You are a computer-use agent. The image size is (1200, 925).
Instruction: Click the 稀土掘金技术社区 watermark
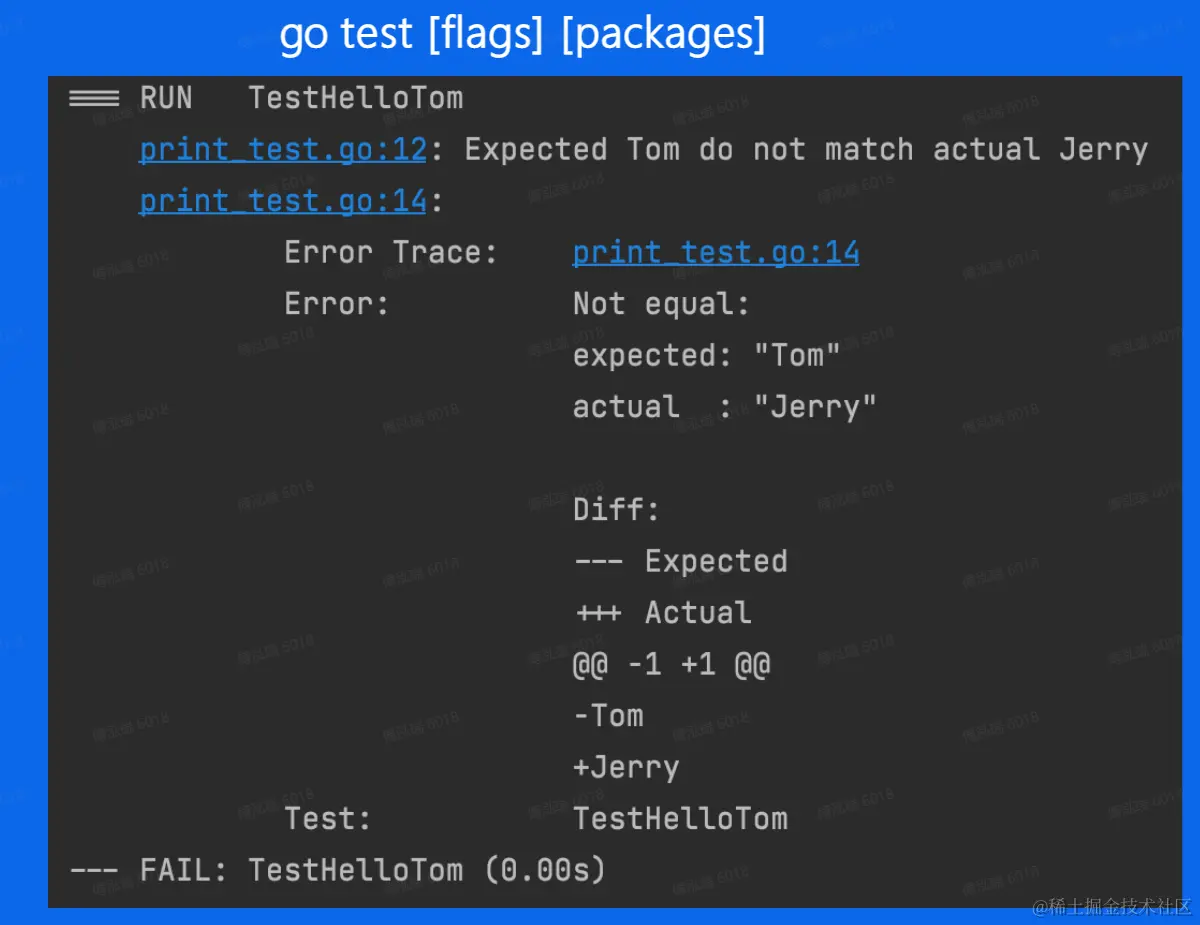click(x=1112, y=906)
